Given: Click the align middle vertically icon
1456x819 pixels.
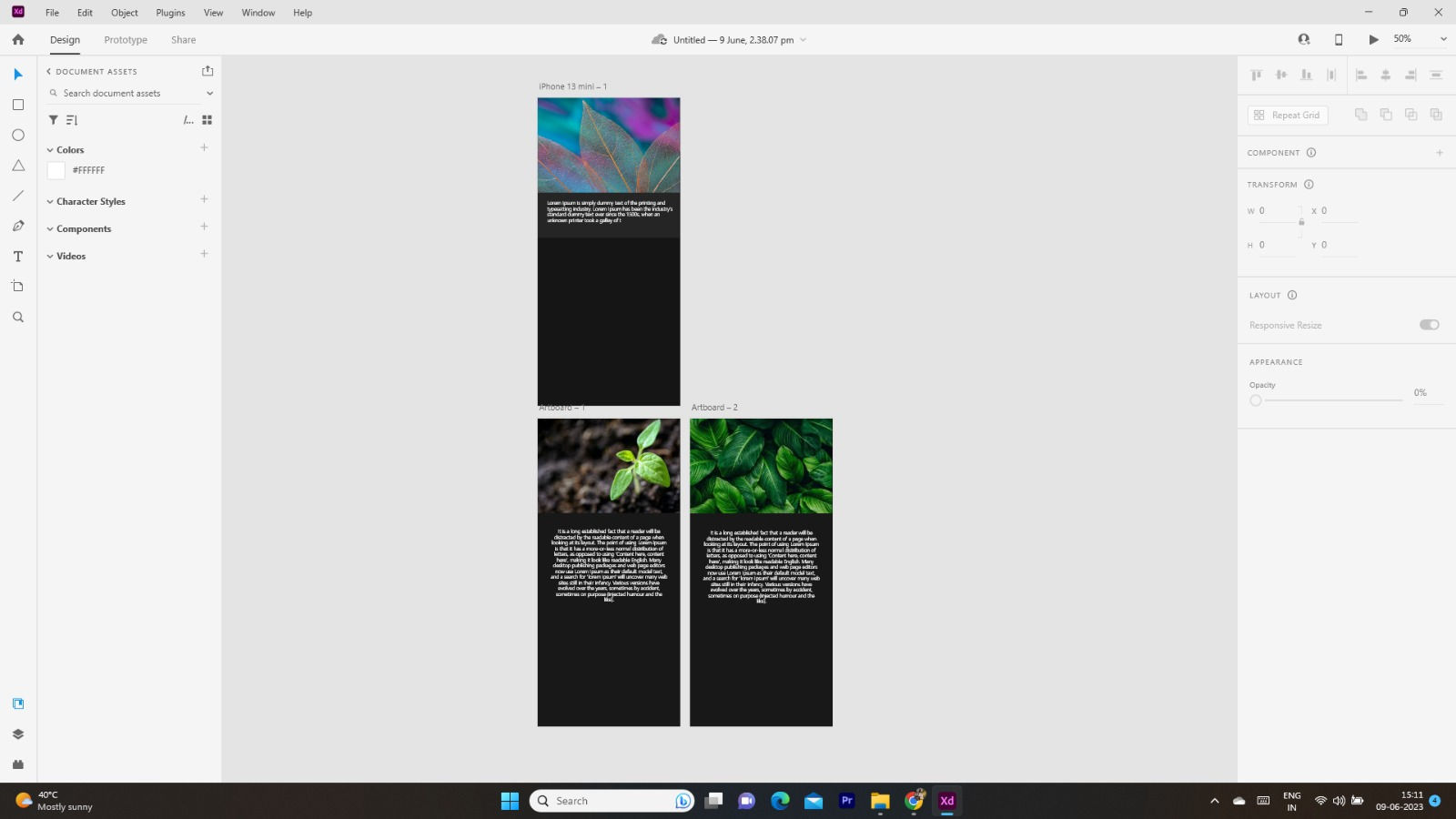Looking at the screenshot, I should tap(1281, 75).
